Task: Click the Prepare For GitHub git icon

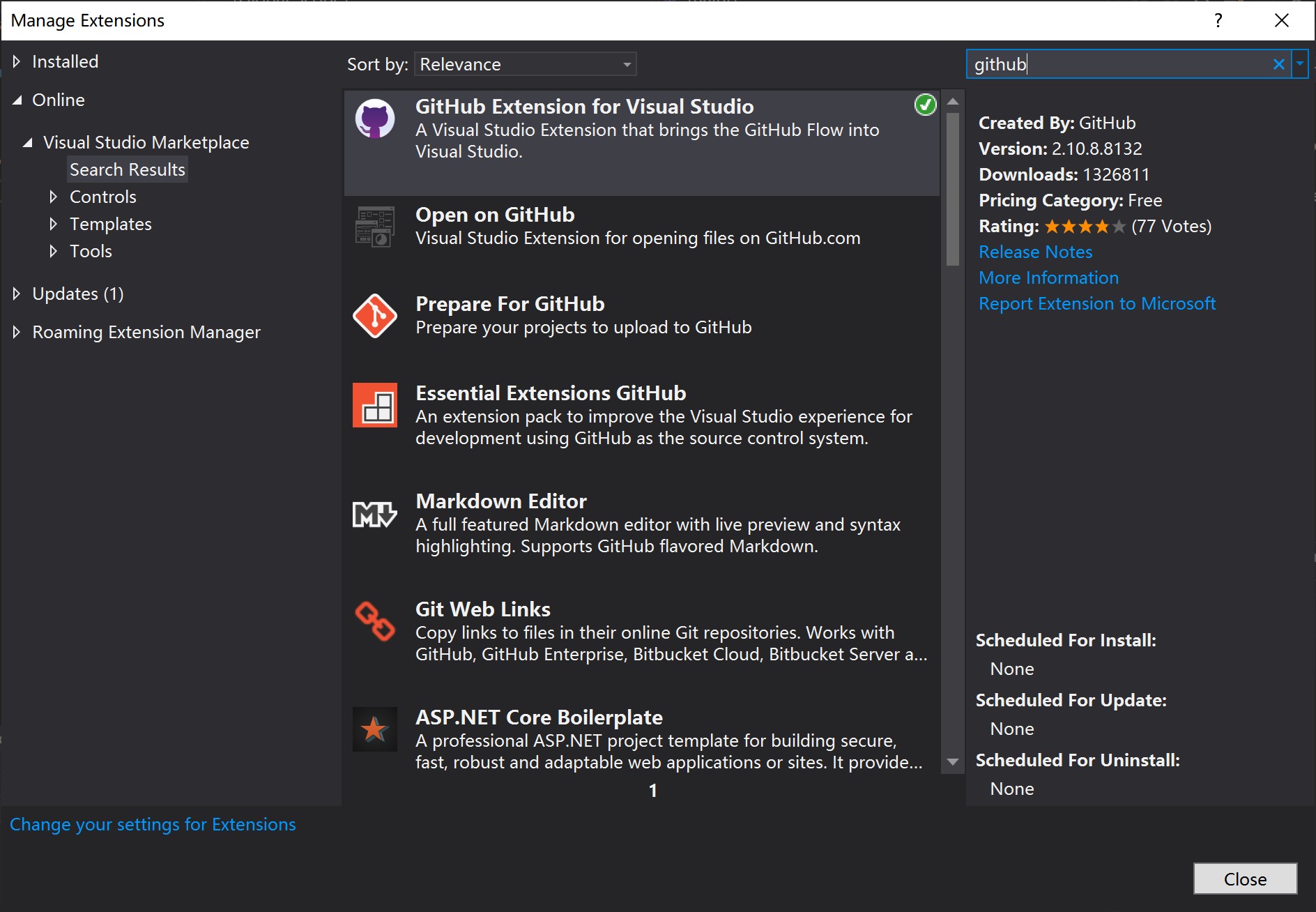Action: [x=375, y=316]
